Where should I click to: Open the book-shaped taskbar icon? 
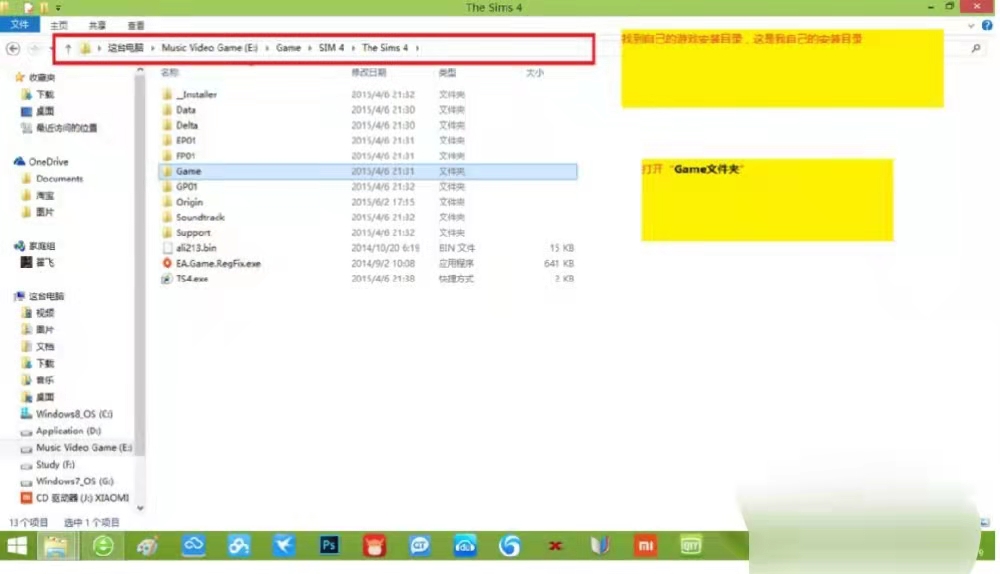[x=600, y=546]
